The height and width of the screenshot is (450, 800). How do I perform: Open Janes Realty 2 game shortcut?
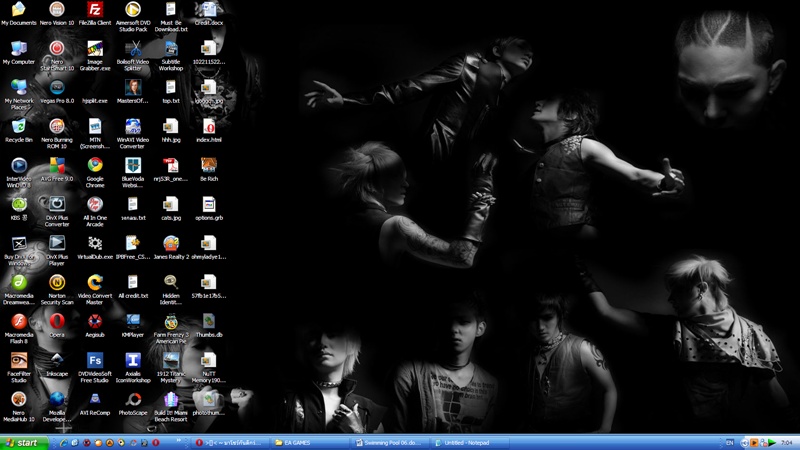(x=171, y=247)
